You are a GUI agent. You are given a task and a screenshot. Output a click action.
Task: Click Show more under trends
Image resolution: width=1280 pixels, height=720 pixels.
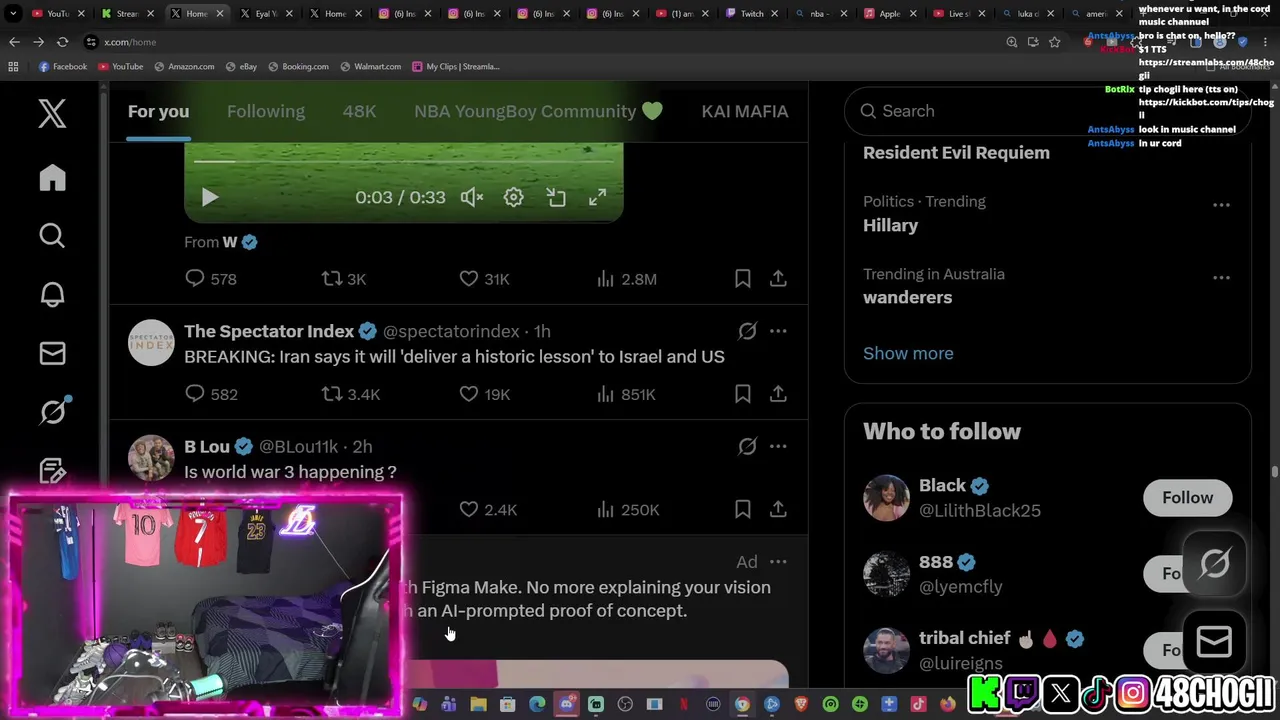tap(908, 353)
